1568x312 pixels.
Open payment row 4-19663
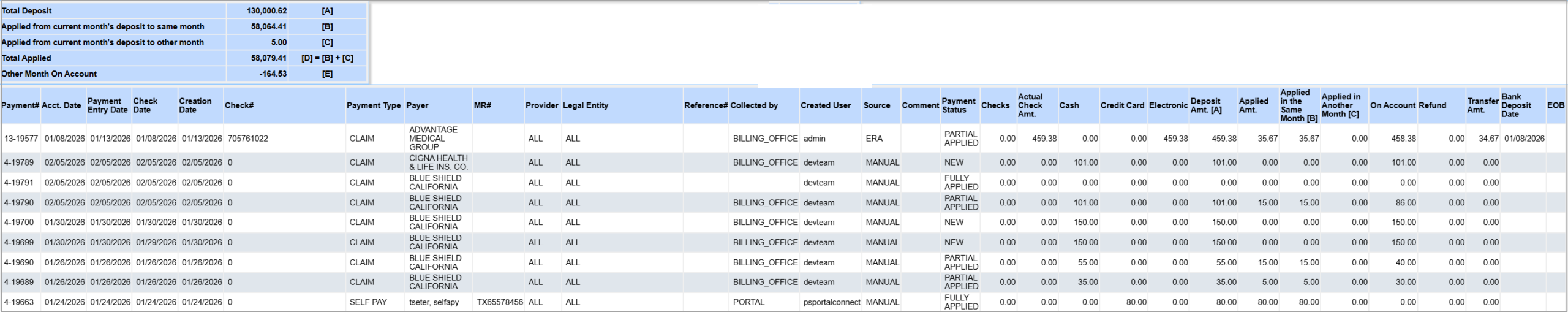[19, 302]
